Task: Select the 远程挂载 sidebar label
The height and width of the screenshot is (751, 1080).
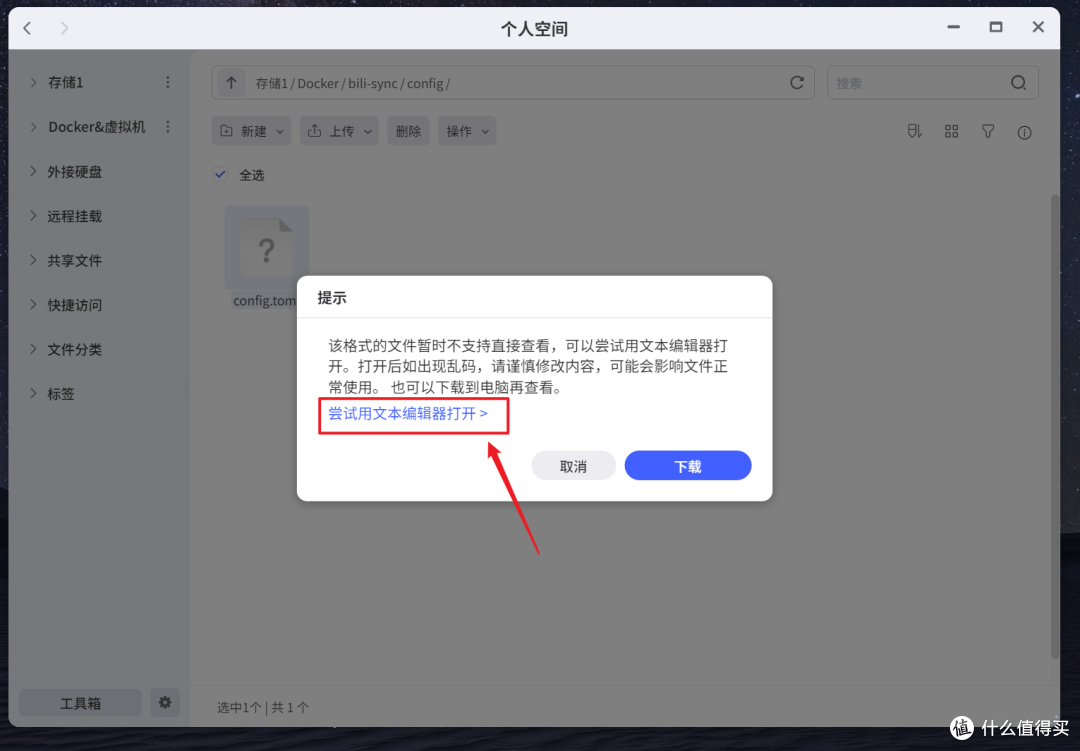Action: pyautogui.click(x=74, y=216)
